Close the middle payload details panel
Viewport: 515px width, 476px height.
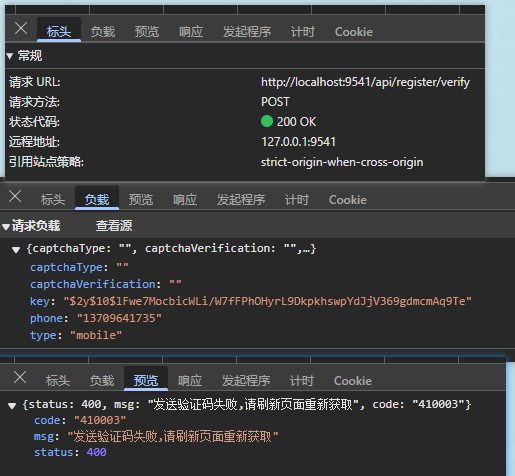15,196
